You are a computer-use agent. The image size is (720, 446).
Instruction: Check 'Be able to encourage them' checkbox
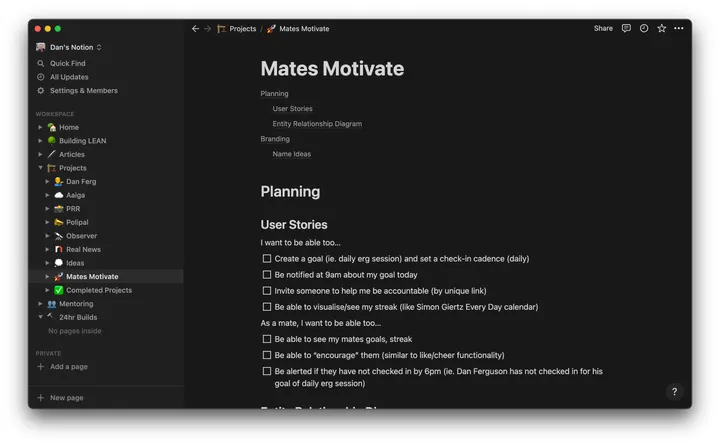click(267, 355)
